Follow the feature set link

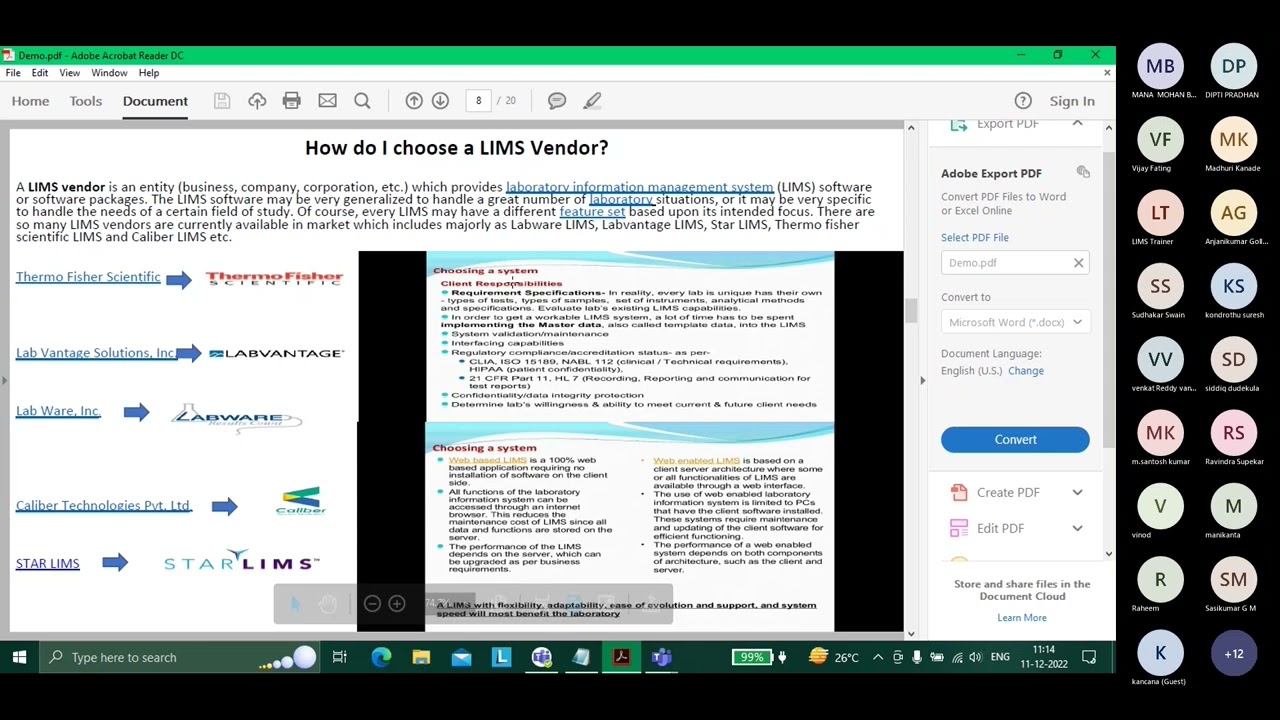592,212
